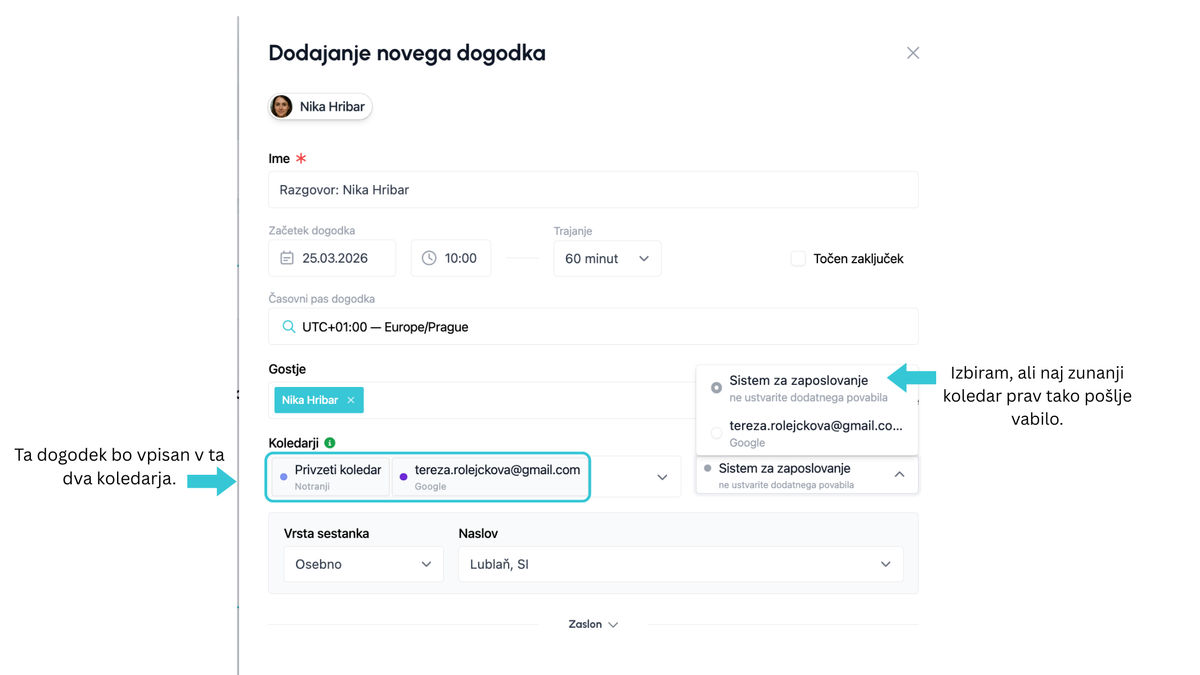Expand the Koledarji selection chevron
This screenshot has width=1200, height=675.
pyautogui.click(x=661, y=477)
